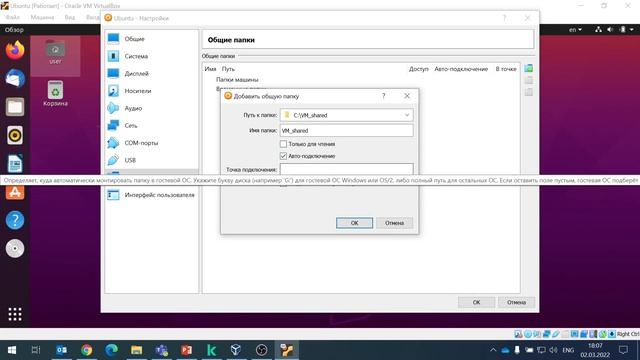This screenshot has width=640, height=360.
Task: Click the Папки машины row in the list
Action: pyautogui.click(x=237, y=80)
